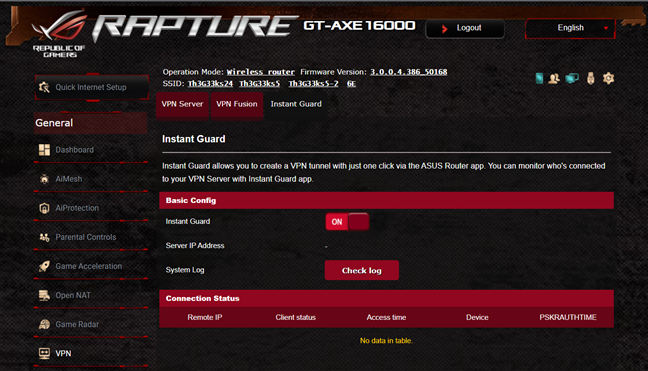Switch to the VPN Server tab

[x=182, y=105]
